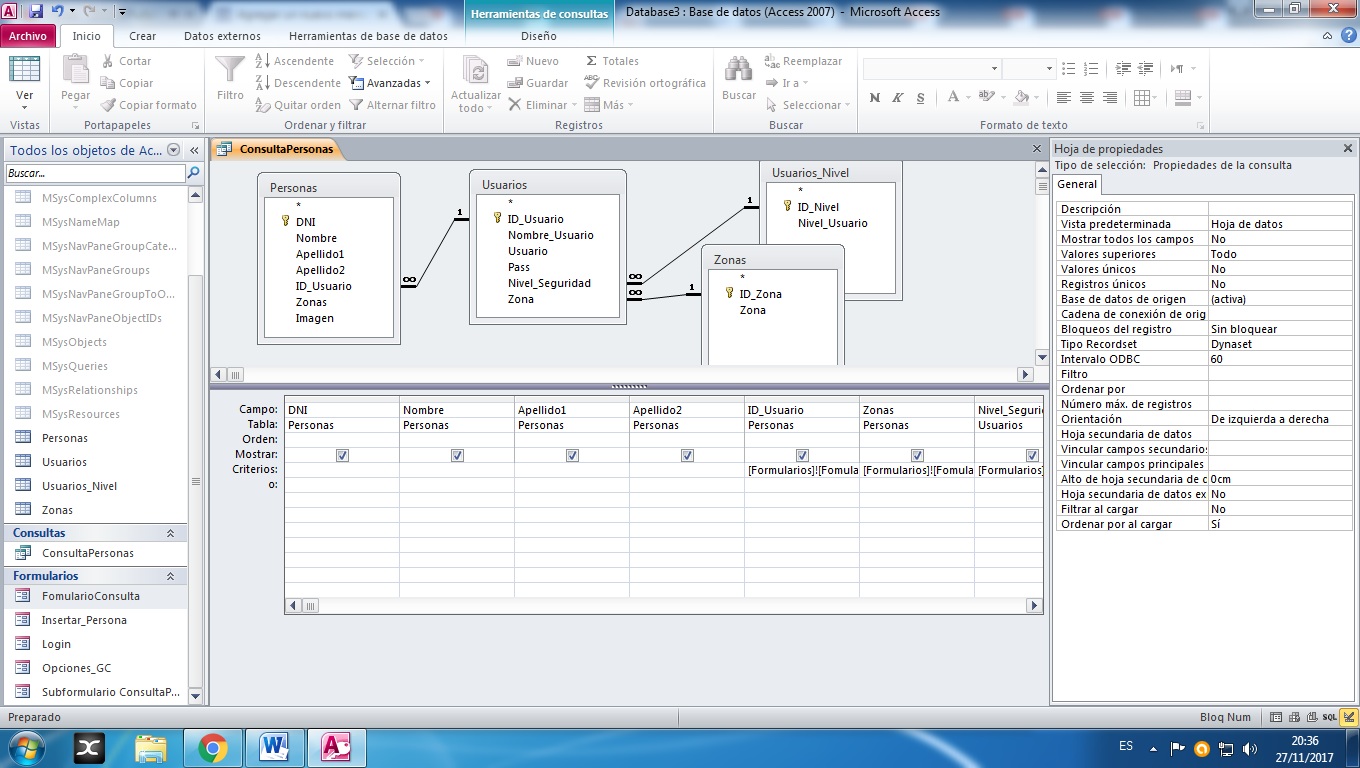
Task: Open the font color picker
Action: (x=956, y=98)
